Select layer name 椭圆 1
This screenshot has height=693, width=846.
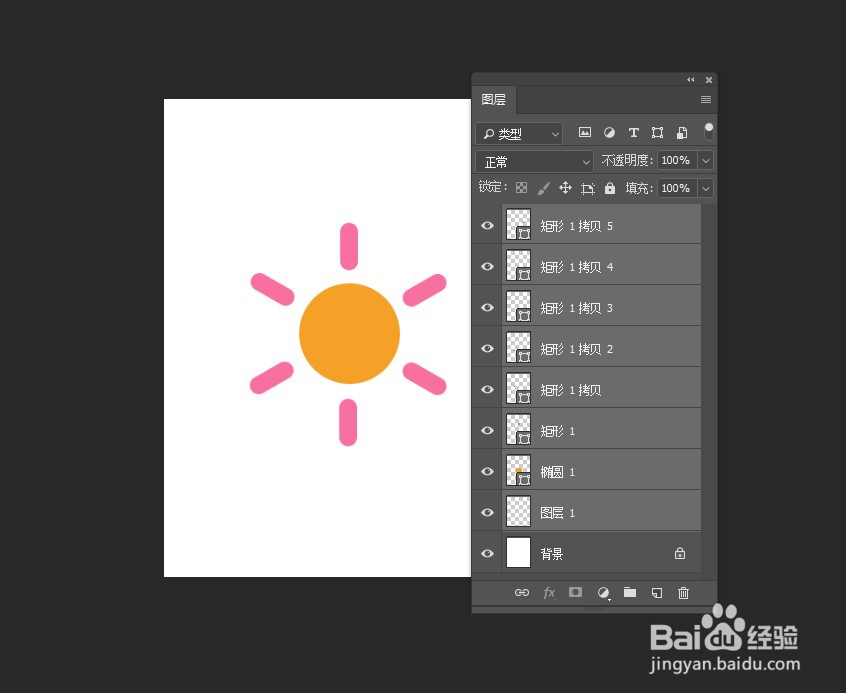click(557, 472)
